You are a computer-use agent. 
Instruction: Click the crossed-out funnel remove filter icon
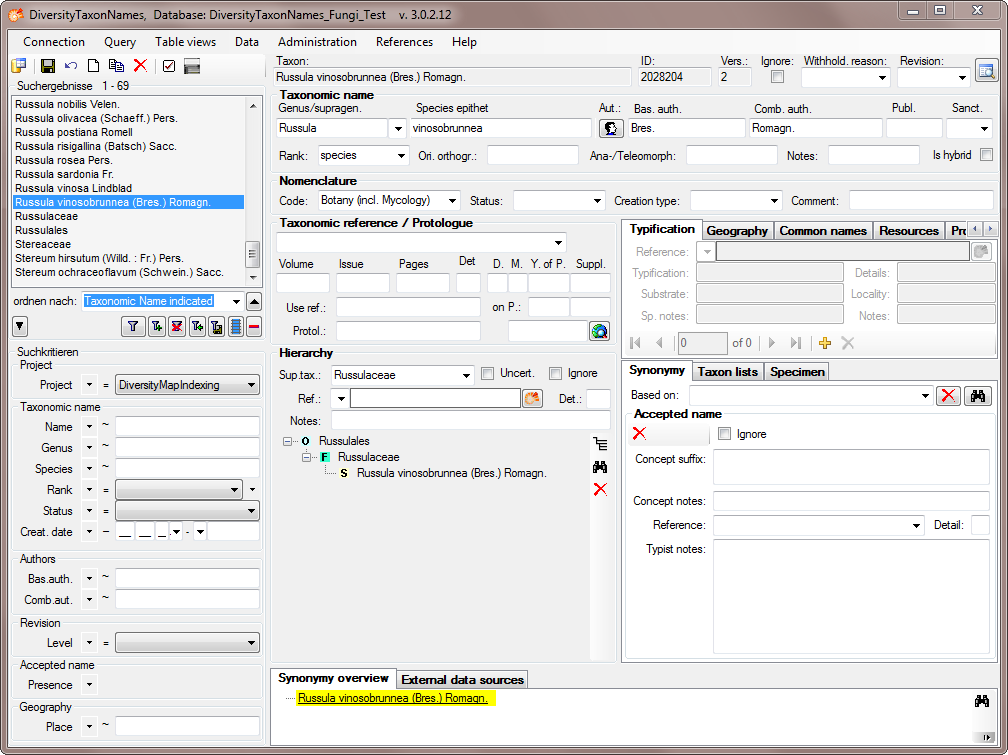click(x=177, y=327)
